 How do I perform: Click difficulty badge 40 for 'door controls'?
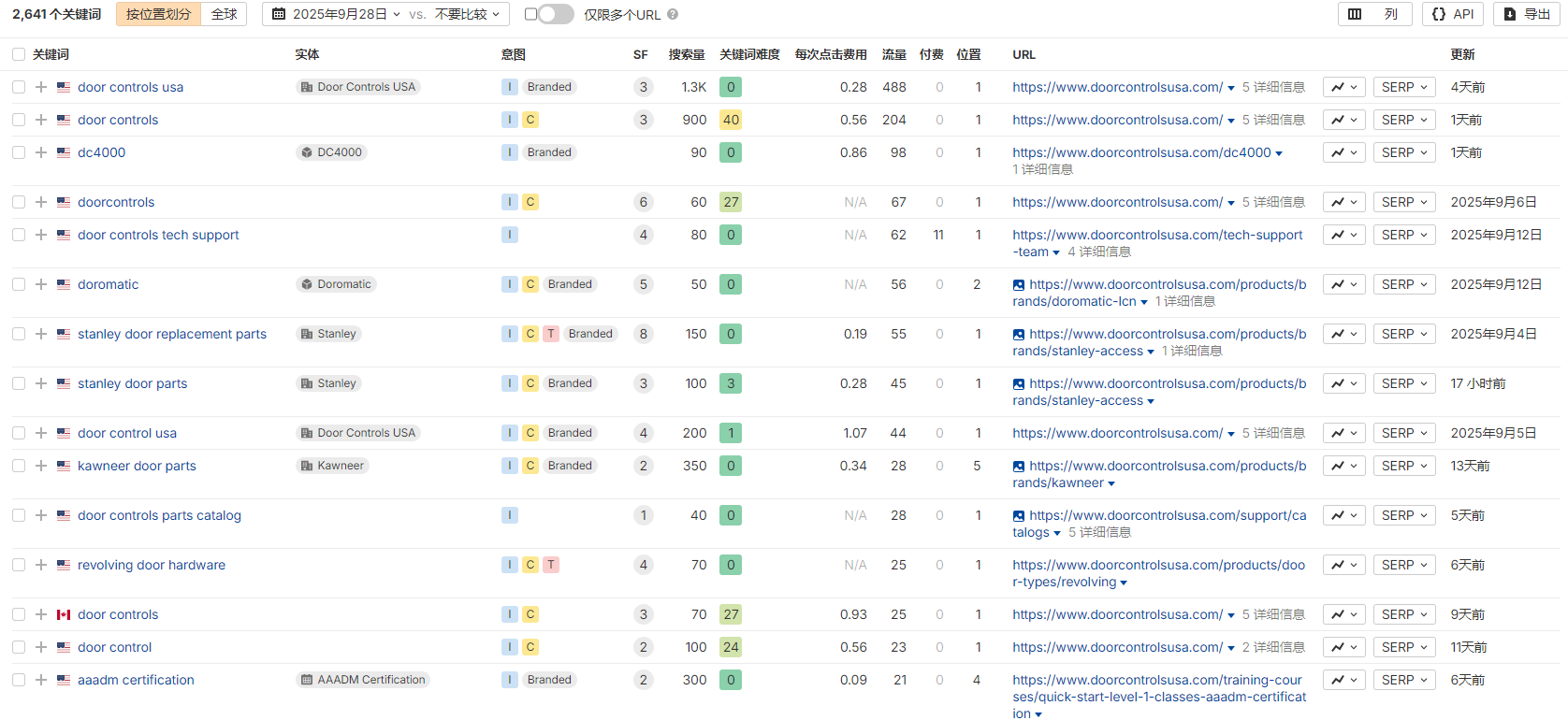tap(731, 120)
